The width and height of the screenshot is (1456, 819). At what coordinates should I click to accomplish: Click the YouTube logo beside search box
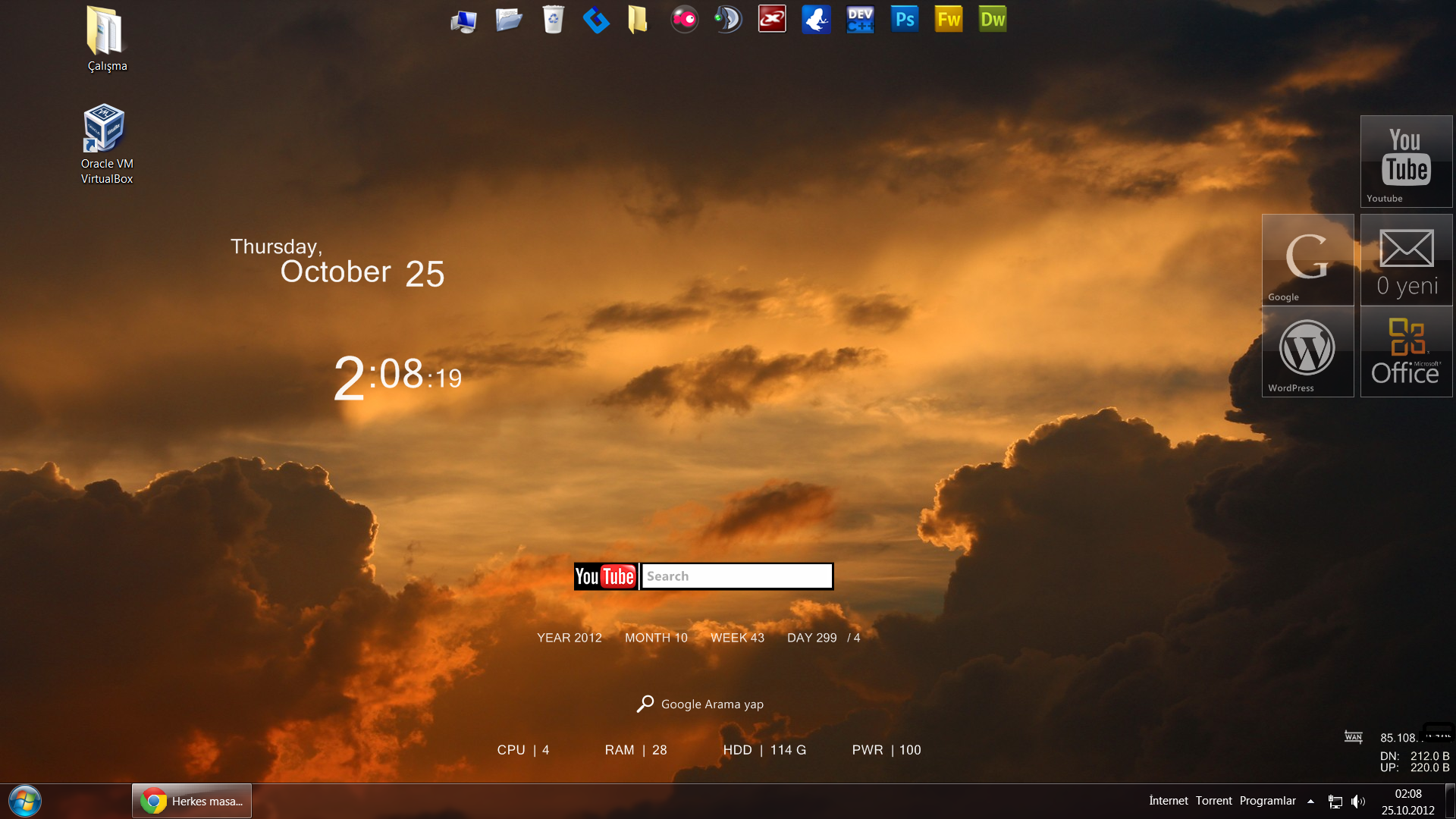pyautogui.click(x=605, y=576)
